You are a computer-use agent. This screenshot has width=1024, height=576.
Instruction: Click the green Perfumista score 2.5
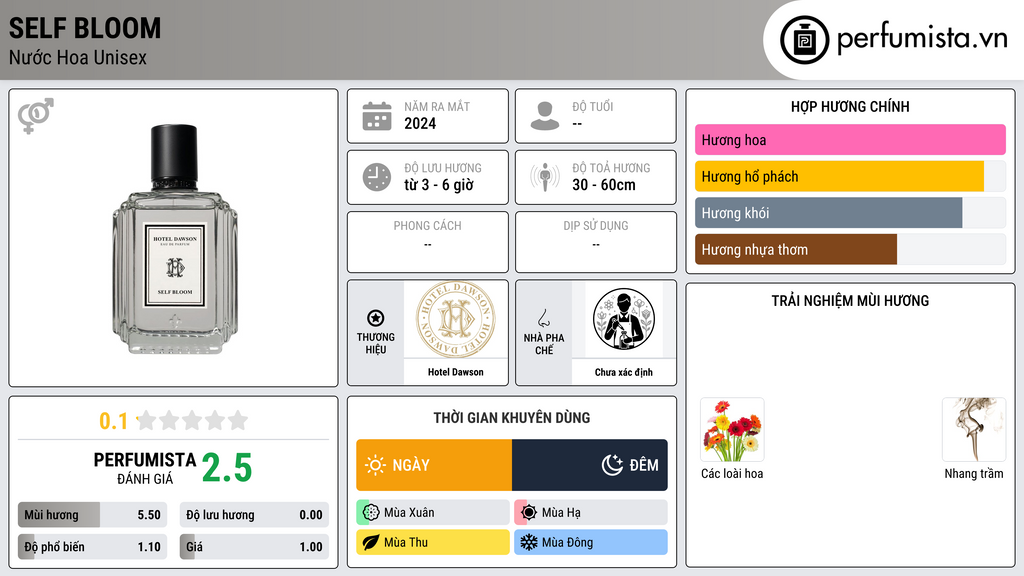tap(227, 468)
